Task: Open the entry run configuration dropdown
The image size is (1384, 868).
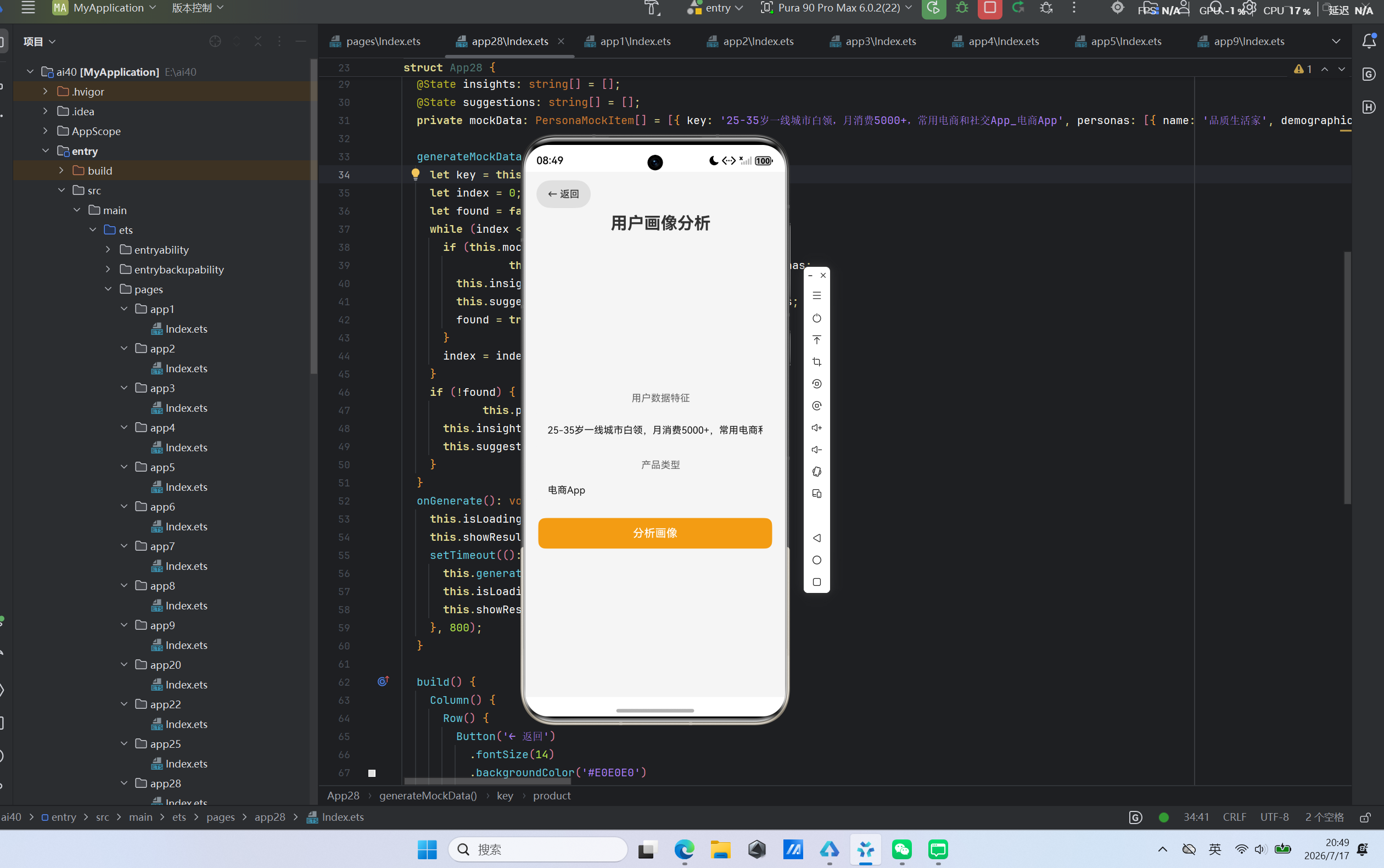Action: coord(715,8)
